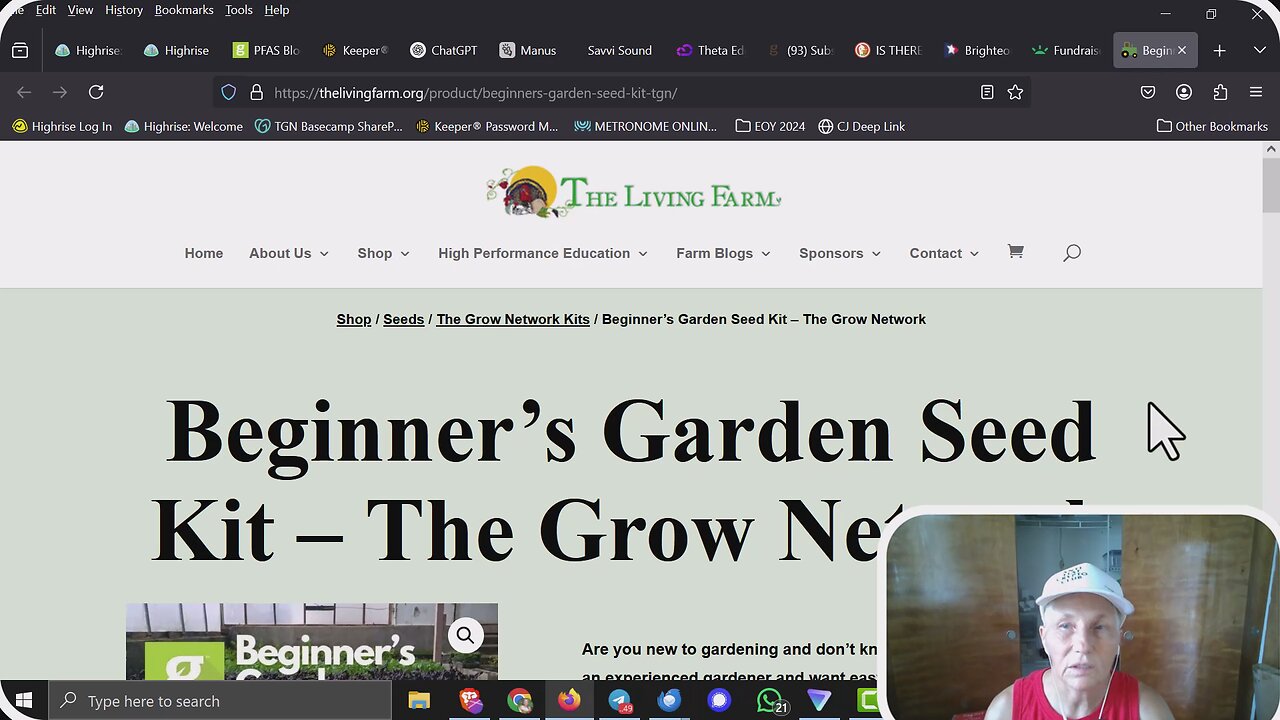Switch to the Keeper tab
Screen dimensions: 1280x720
[x=355, y=50]
